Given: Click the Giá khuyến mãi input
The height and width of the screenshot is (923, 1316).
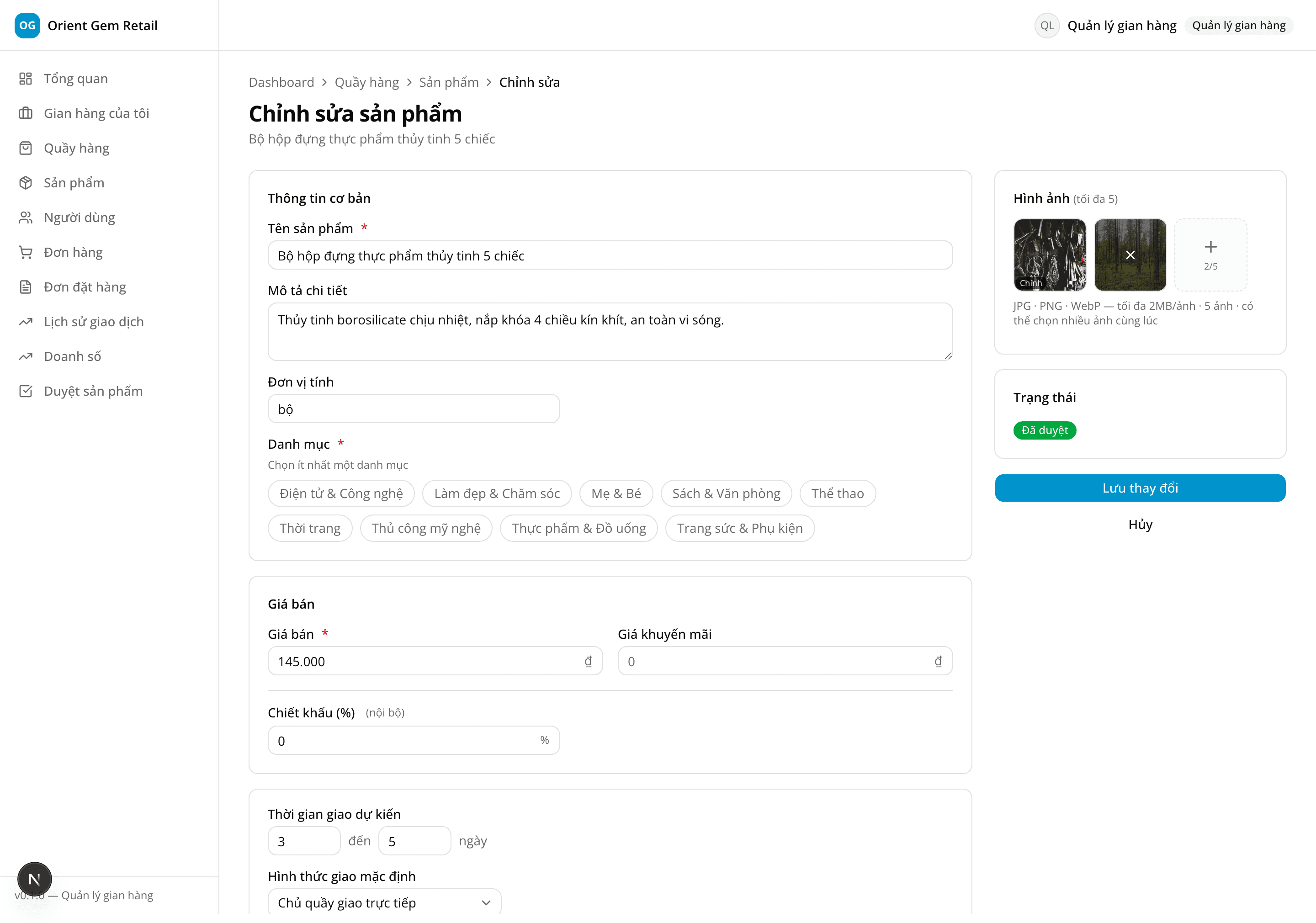Looking at the screenshot, I should (785, 661).
